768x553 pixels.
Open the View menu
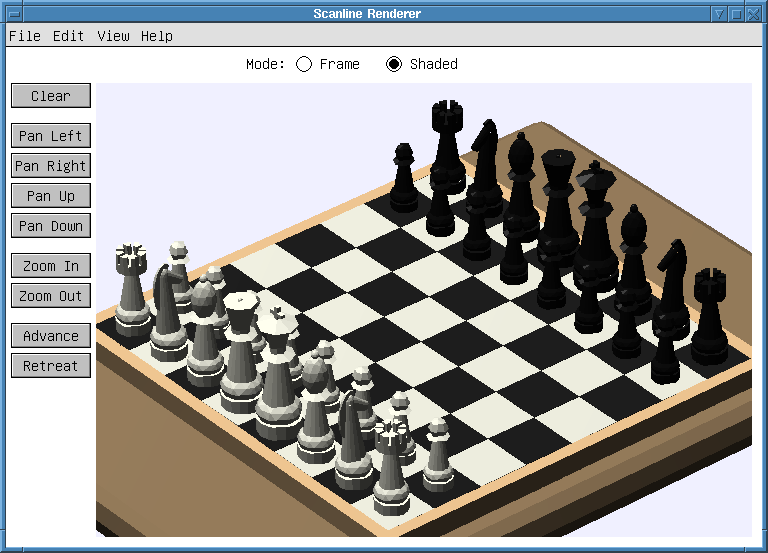113,36
